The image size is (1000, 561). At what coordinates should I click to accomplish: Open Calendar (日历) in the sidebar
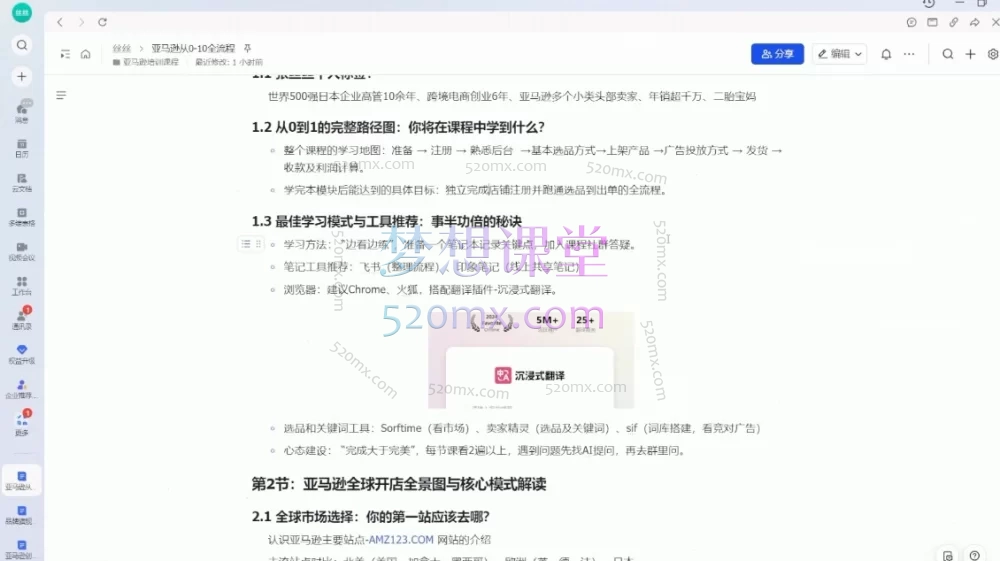(x=22, y=148)
